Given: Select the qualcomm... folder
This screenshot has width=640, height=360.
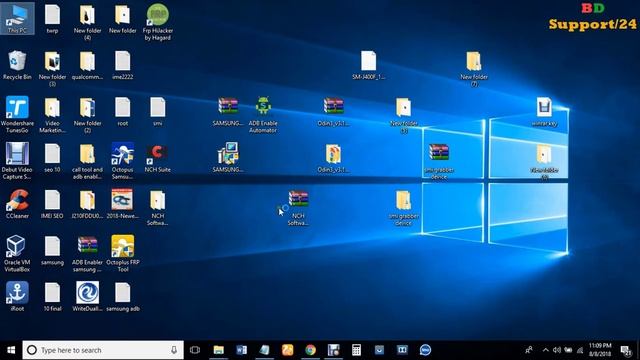Looking at the screenshot, I should 87,65.
